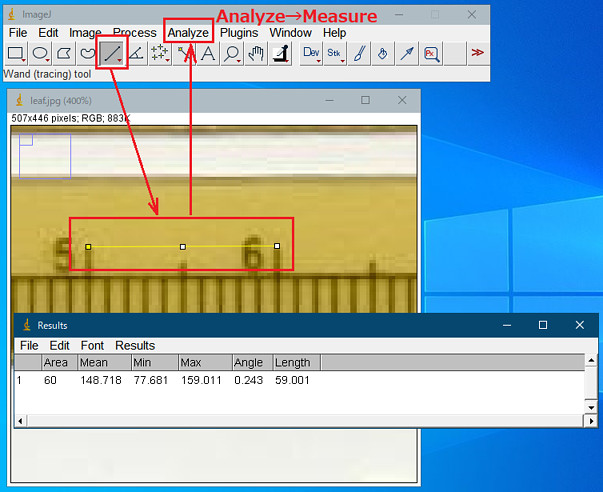The height and width of the screenshot is (492, 603).
Task: Select the Hand scrolling tool
Action: pos(256,53)
